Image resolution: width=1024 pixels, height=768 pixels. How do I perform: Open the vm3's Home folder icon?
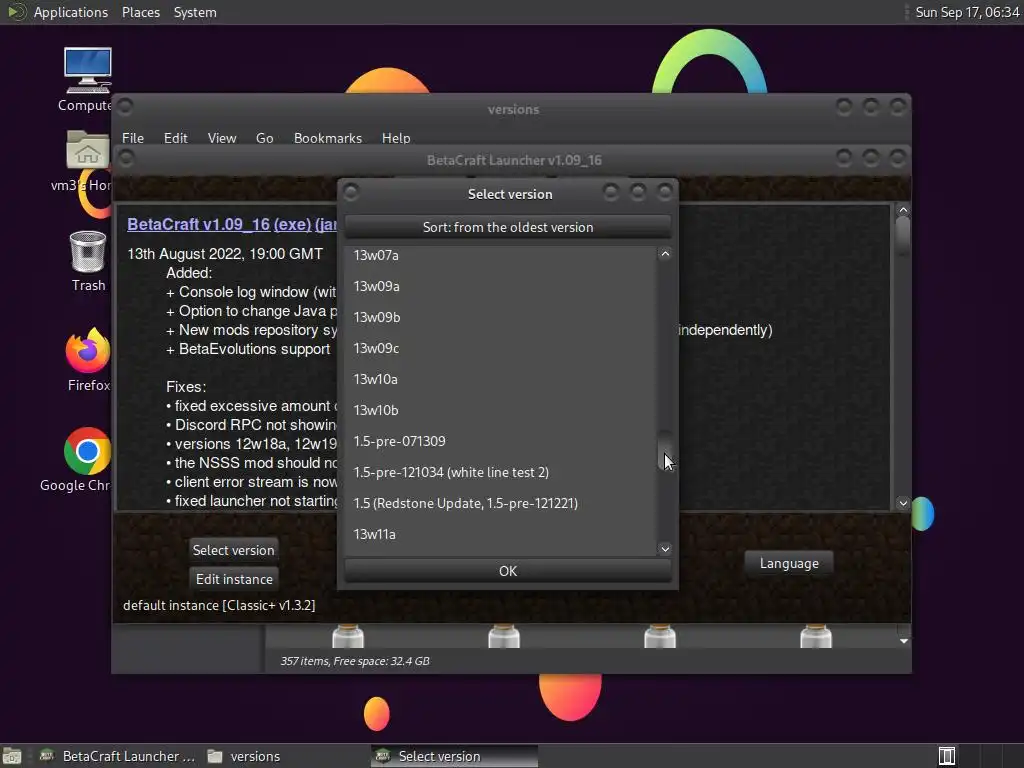pos(86,161)
